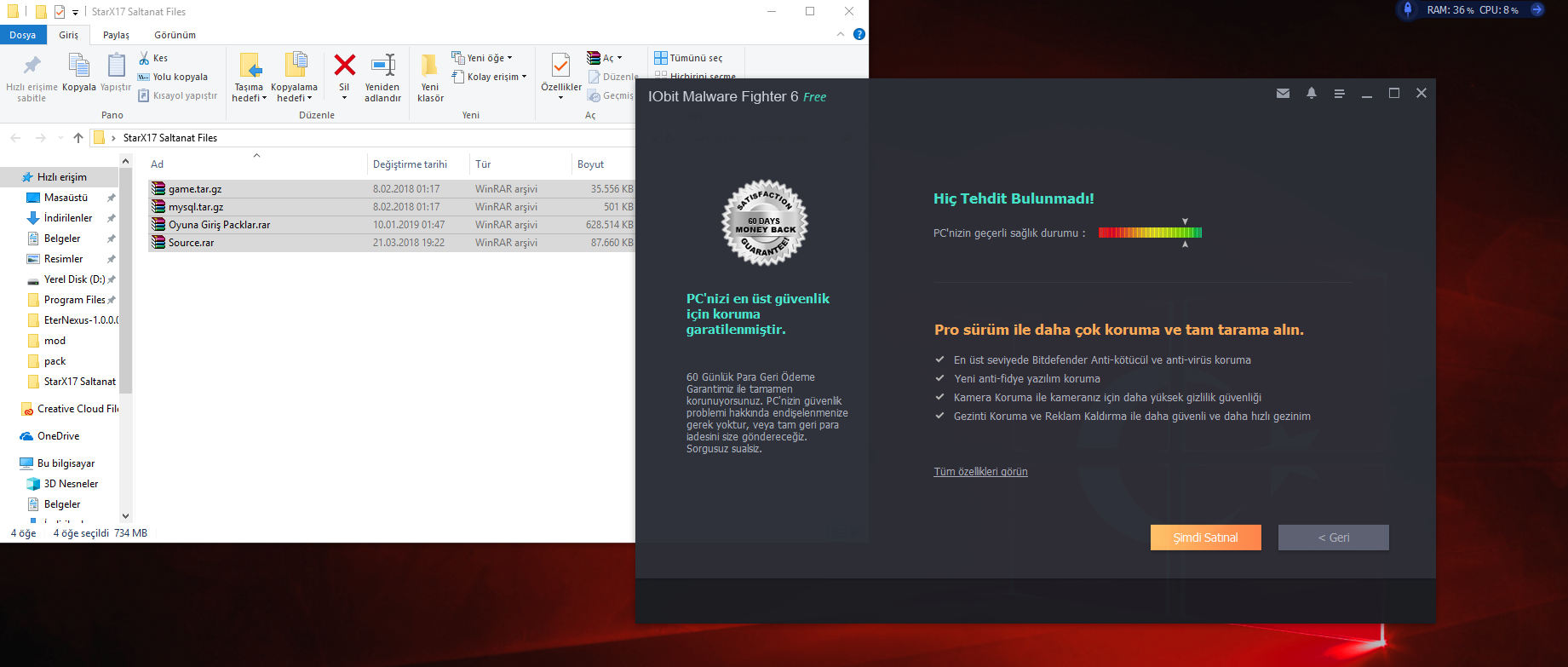
Task: Expand the Kolay erişim dropdown
Action: point(489,77)
